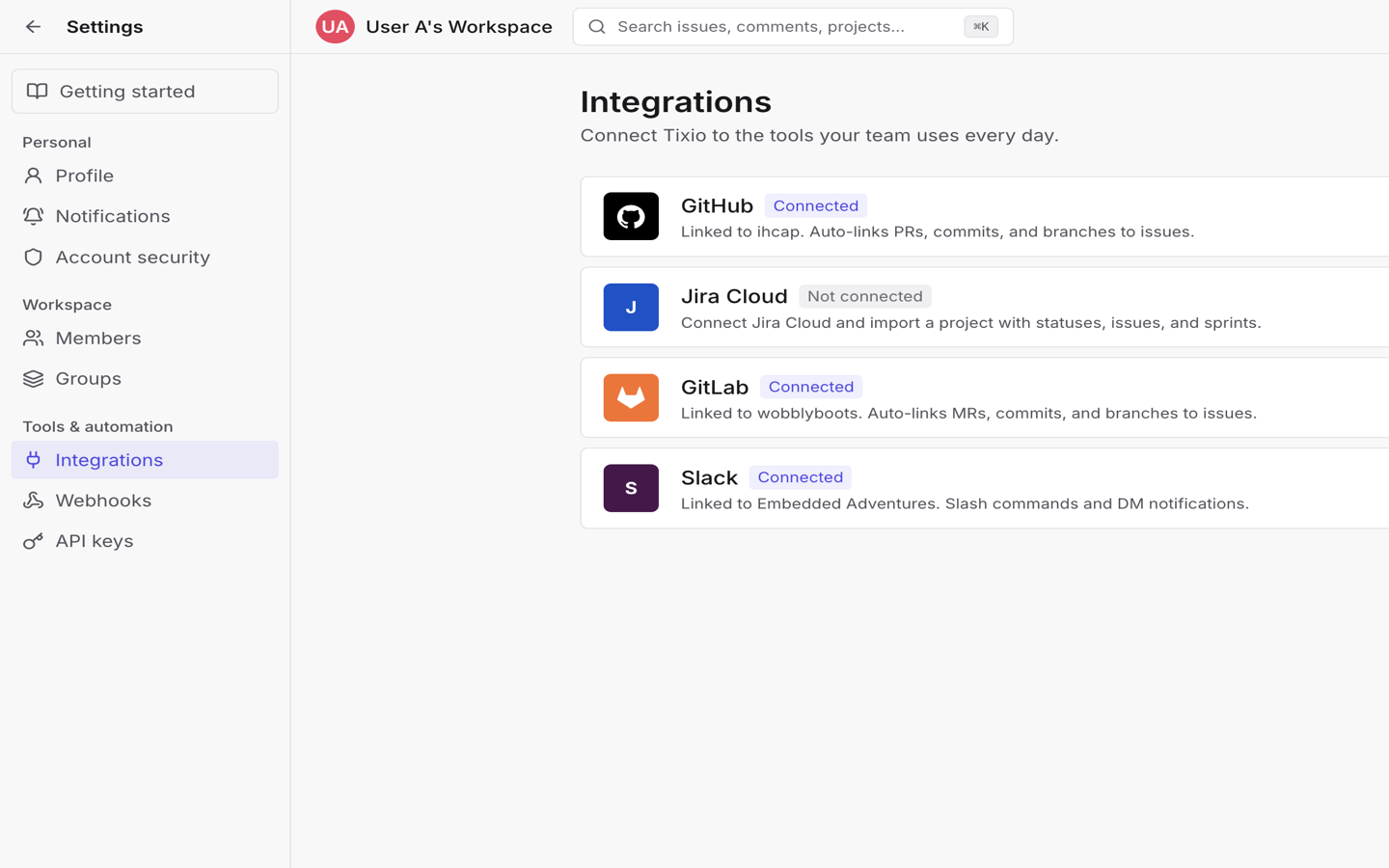Click GitLab's Connected status badge

pos(811,387)
